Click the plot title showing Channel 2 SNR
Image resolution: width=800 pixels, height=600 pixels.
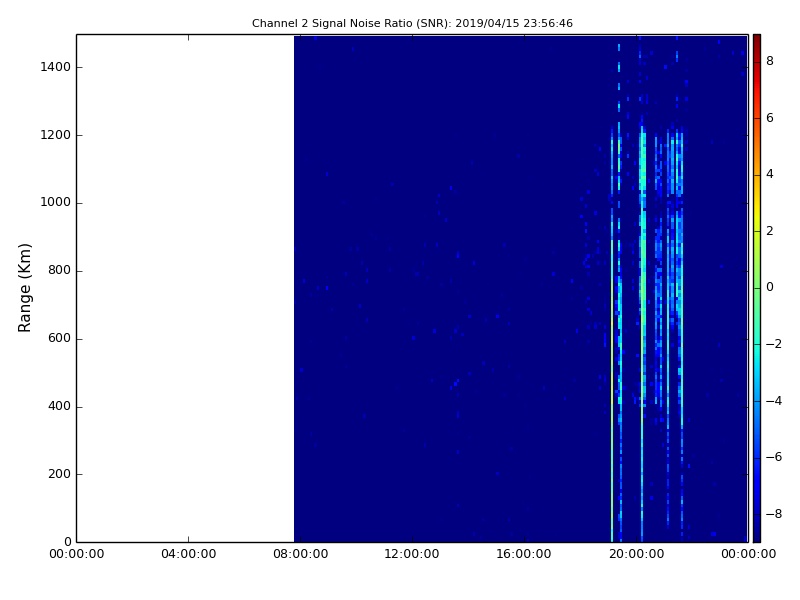tap(412, 23)
